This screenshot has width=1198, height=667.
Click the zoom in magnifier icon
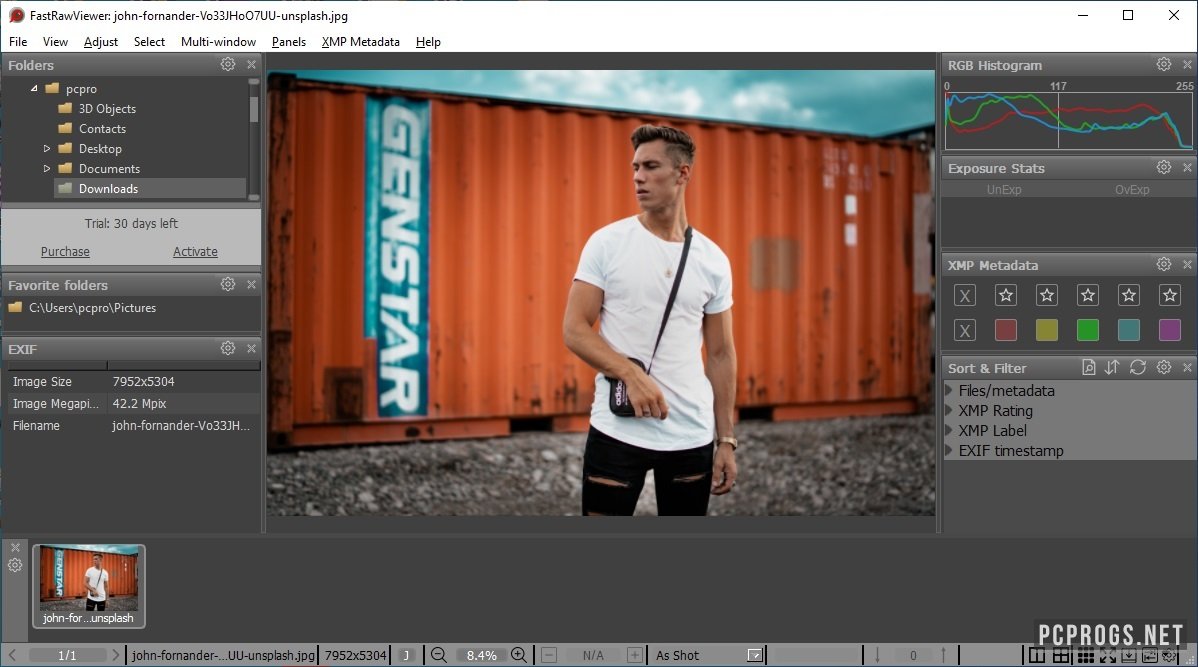[519, 655]
